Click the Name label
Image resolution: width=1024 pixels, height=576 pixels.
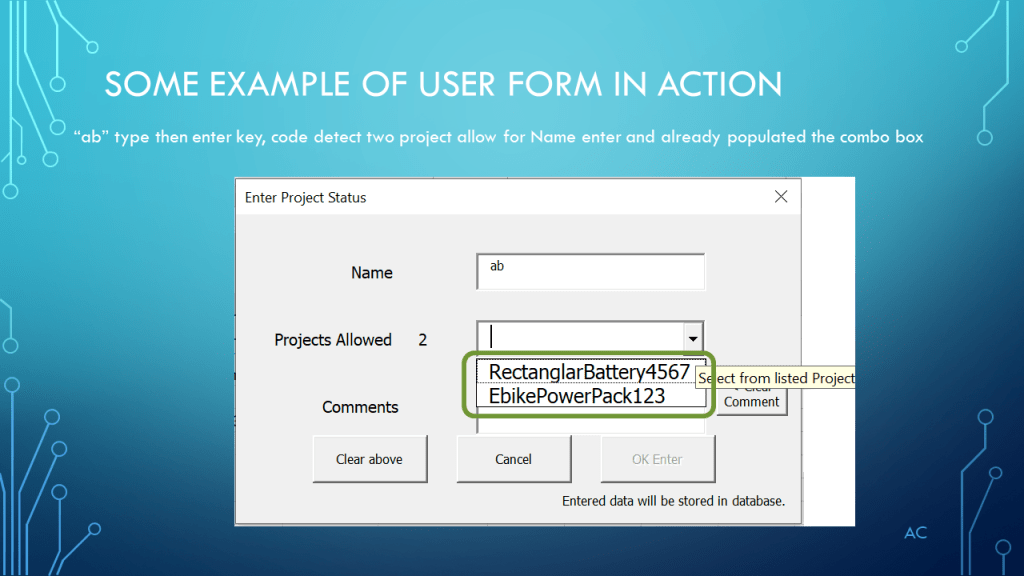(x=371, y=273)
